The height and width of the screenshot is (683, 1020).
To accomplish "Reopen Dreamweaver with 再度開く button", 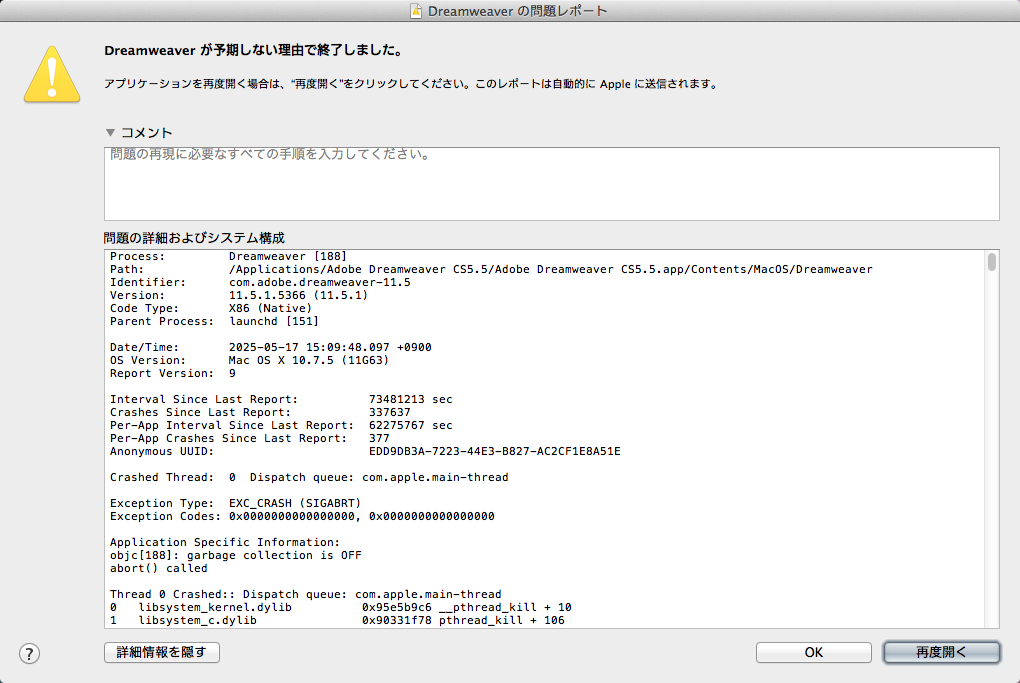I will click(x=941, y=652).
